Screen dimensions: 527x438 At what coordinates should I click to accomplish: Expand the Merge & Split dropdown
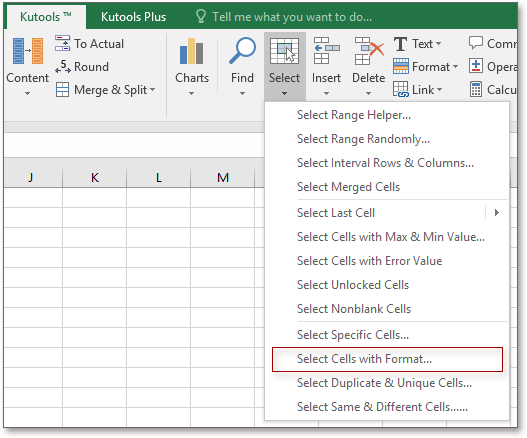click(152, 90)
